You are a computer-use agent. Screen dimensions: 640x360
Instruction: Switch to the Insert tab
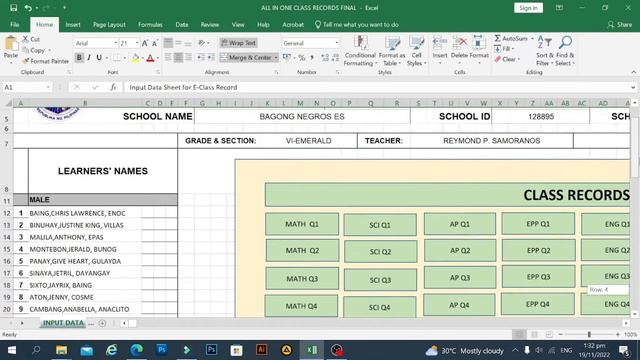[x=73, y=24]
